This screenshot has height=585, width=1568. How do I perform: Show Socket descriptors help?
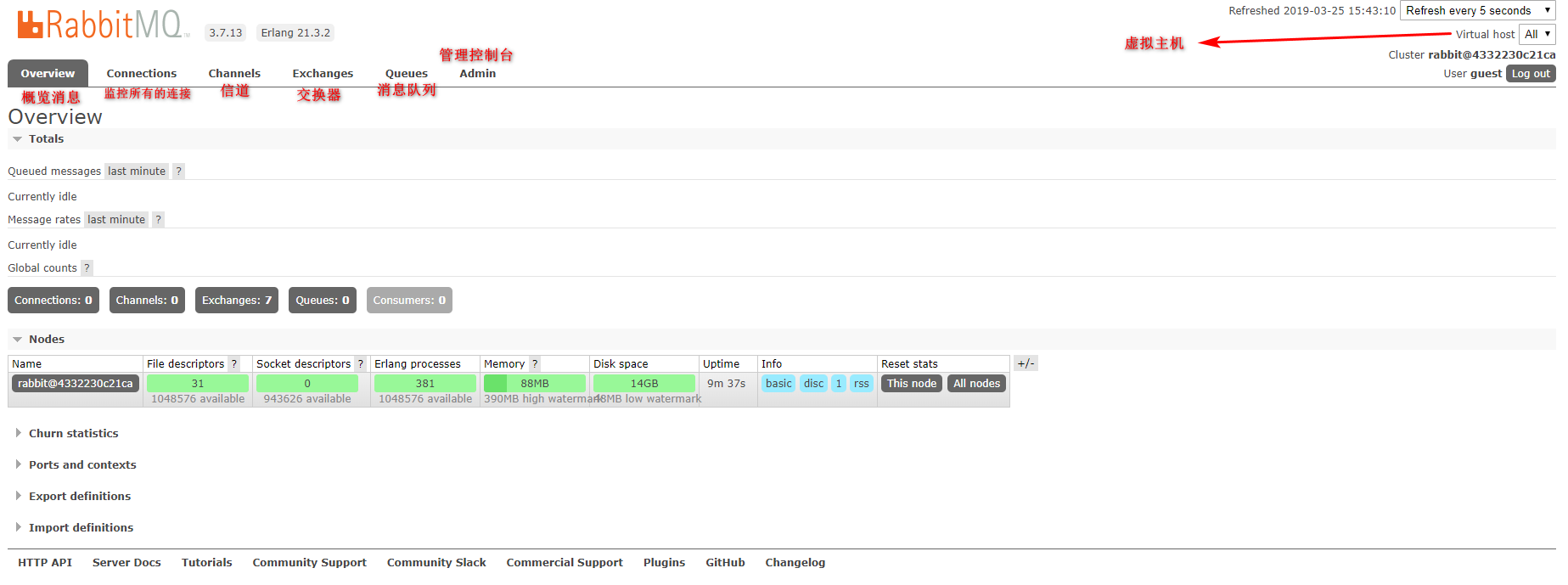click(x=360, y=364)
